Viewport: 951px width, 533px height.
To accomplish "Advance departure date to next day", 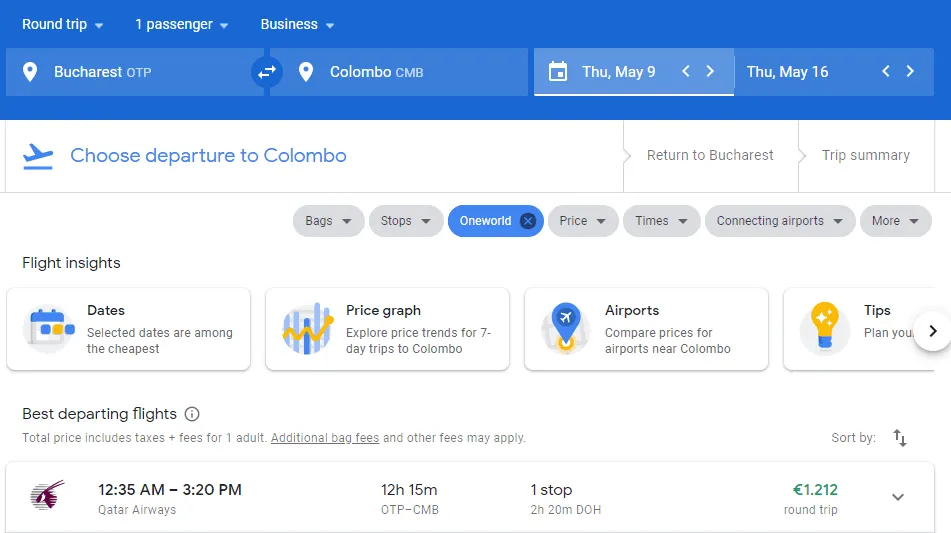I will click(710, 72).
